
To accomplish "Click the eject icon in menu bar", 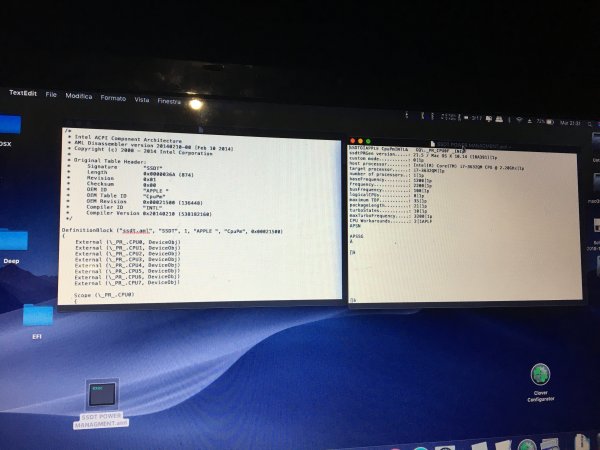I will (x=530, y=121).
